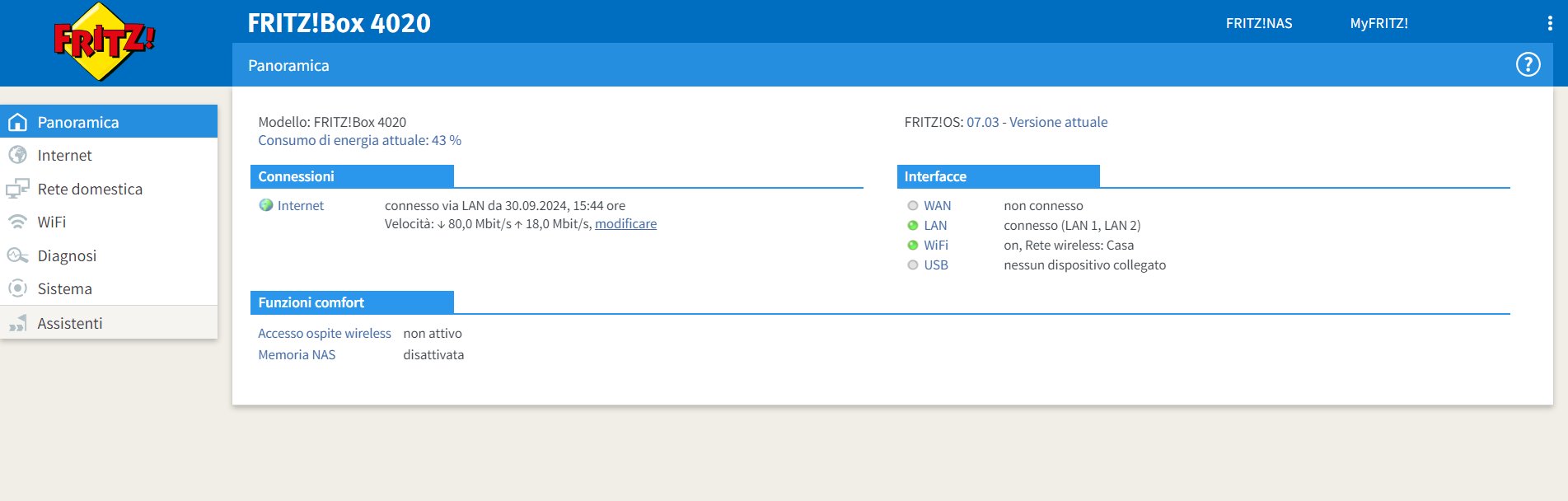Click the Sistema gear icon
This screenshot has height=501, width=1568.
pos(17,288)
